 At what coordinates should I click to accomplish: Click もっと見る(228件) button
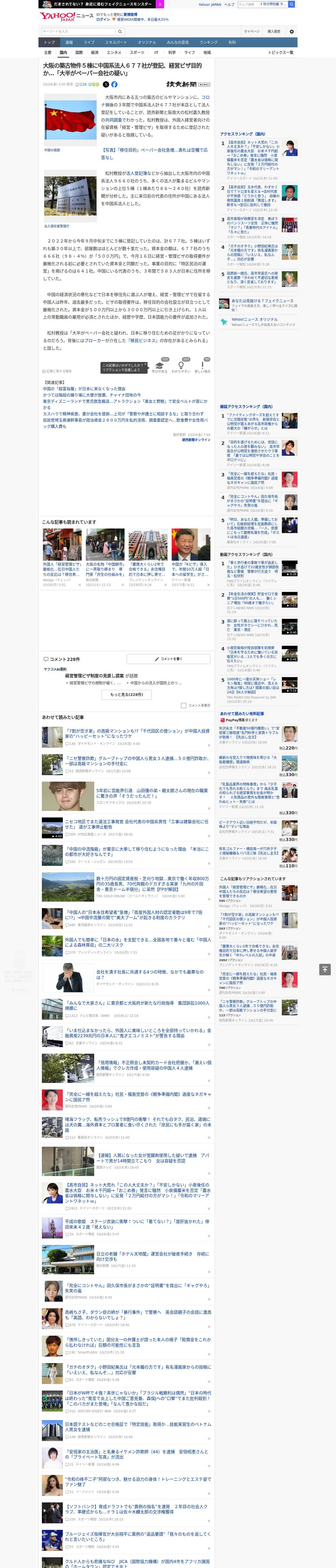(127, 695)
